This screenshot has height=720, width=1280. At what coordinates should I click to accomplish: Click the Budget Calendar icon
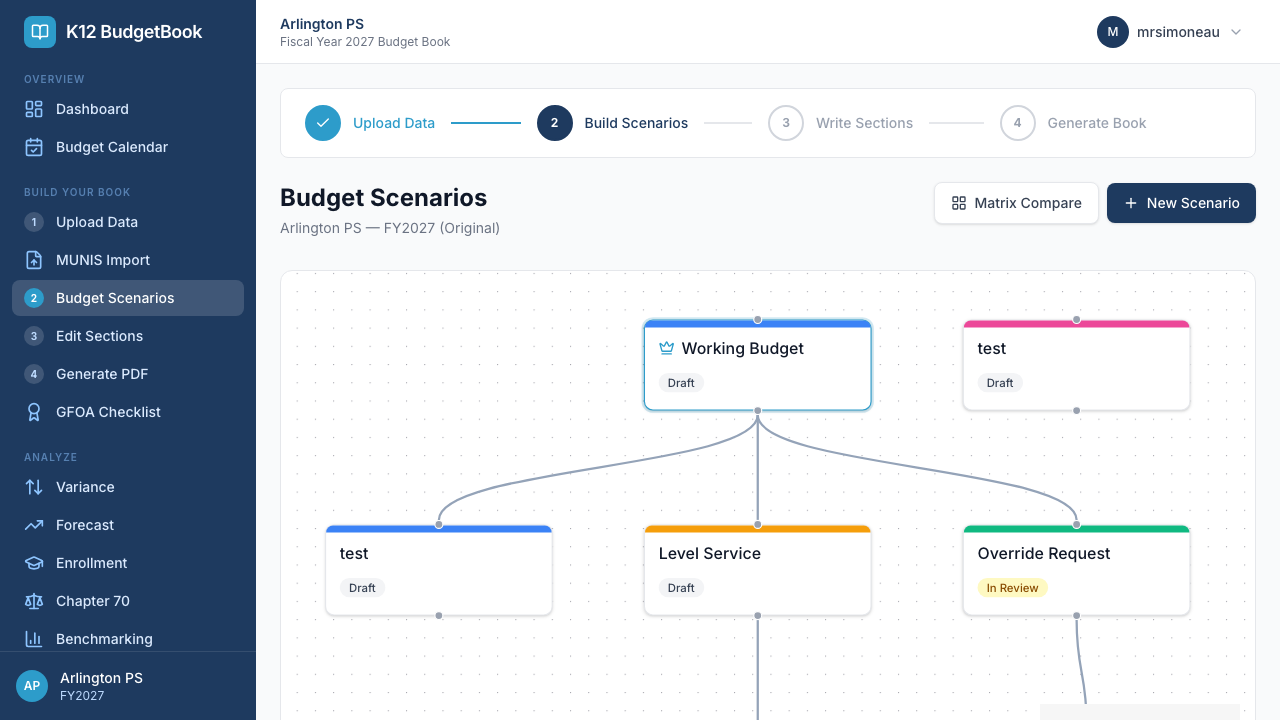click(x=34, y=147)
